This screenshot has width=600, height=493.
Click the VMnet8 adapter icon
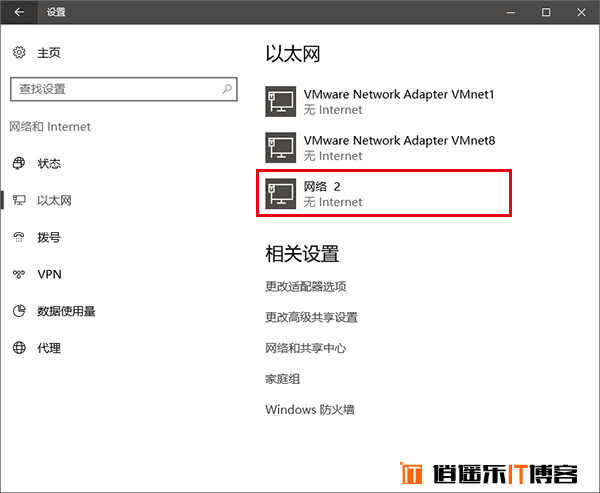pyautogui.click(x=280, y=148)
